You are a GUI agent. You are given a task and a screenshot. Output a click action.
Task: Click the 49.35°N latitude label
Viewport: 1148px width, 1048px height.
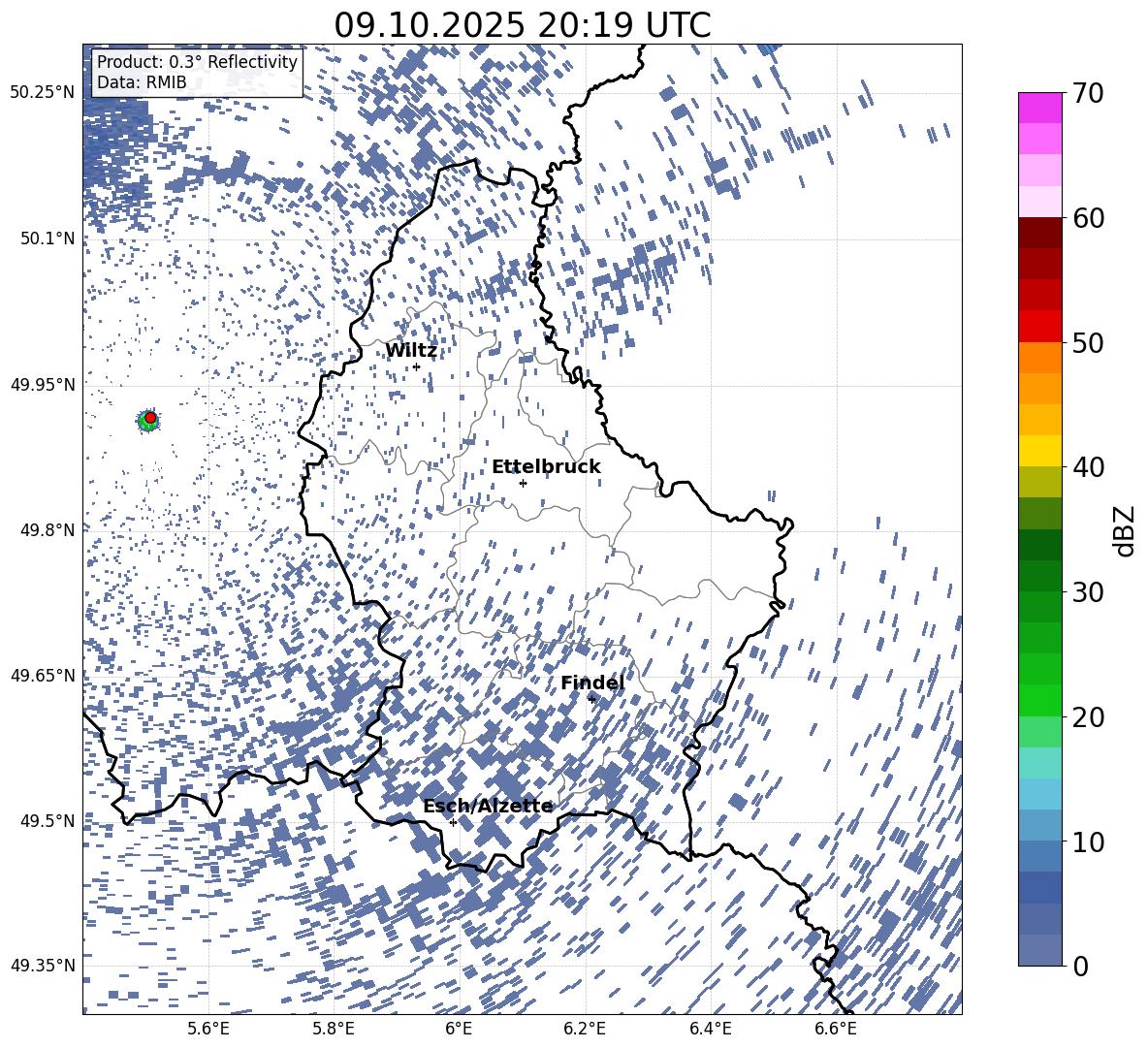point(43,966)
